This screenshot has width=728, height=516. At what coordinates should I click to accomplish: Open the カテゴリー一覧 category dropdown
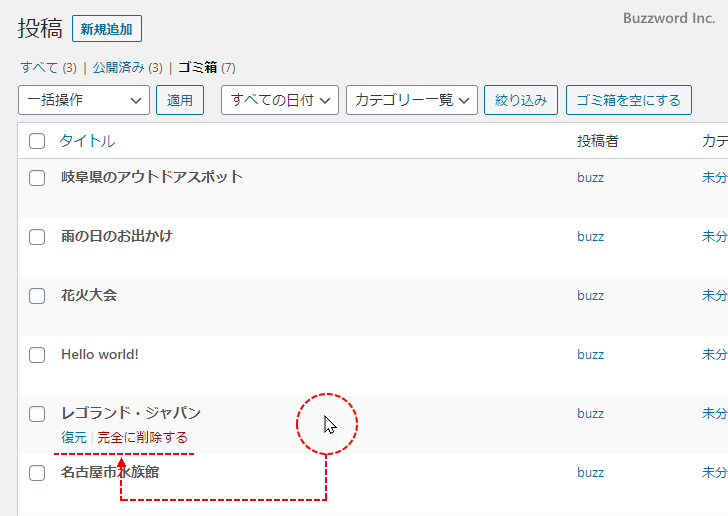point(411,100)
